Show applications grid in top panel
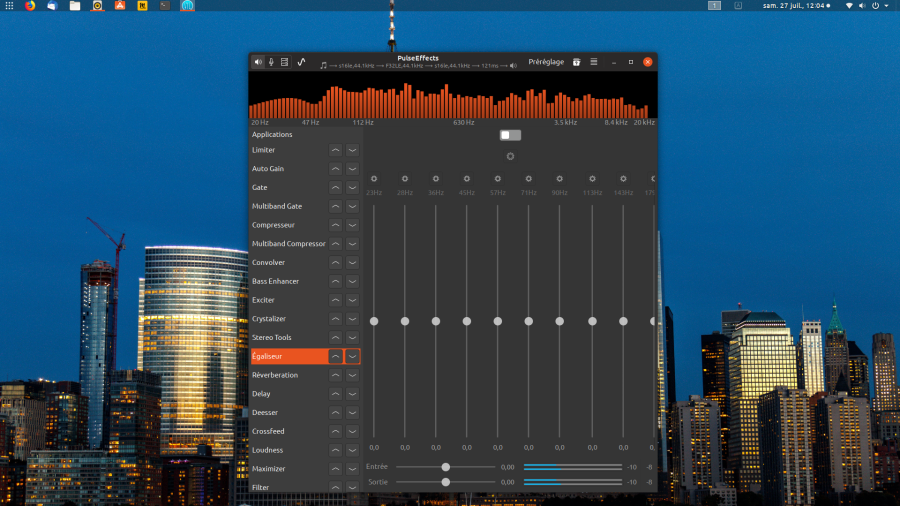This screenshot has width=900, height=506. tap(9, 6)
